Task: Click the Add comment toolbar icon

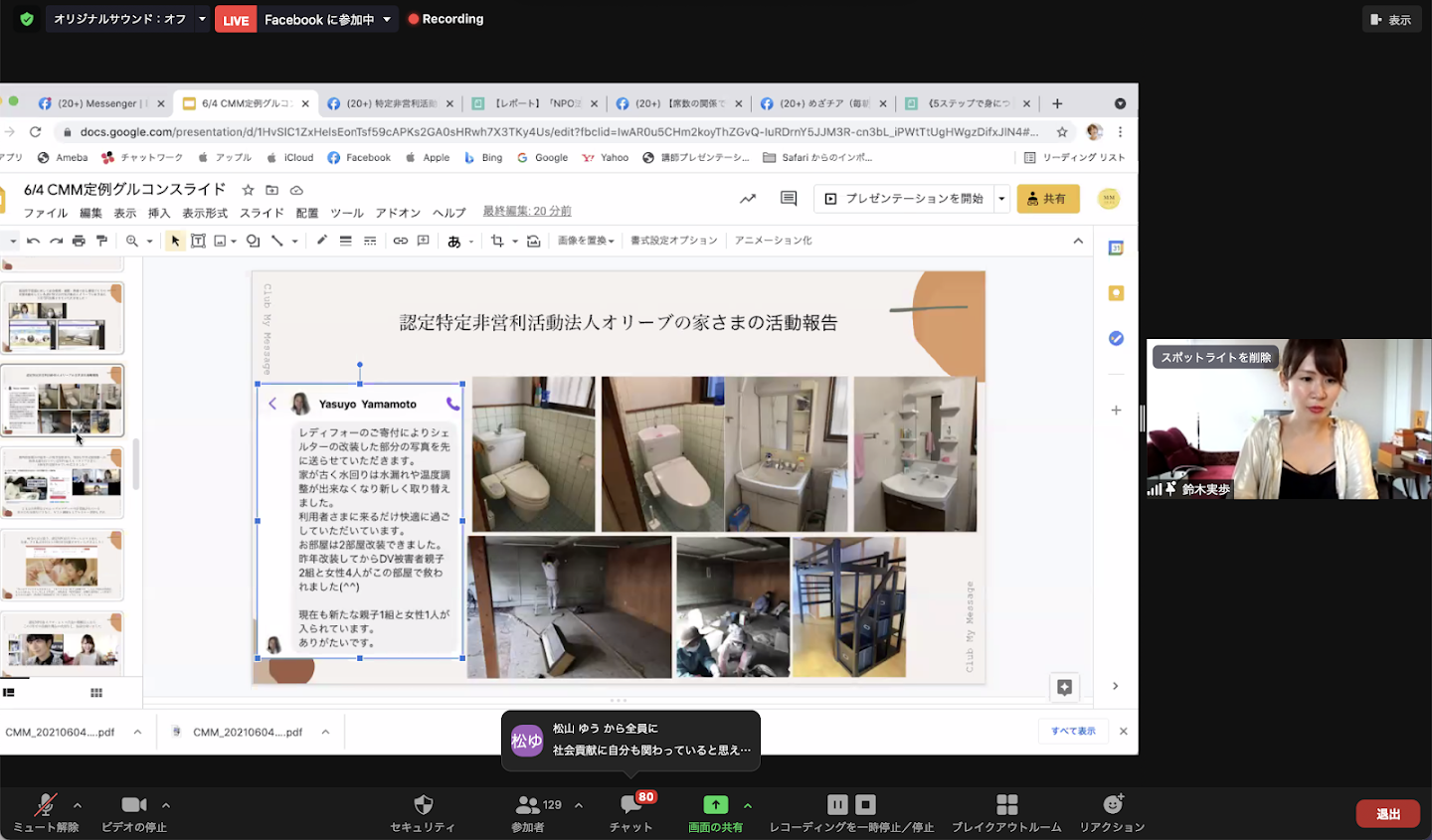Action: (423, 241)
